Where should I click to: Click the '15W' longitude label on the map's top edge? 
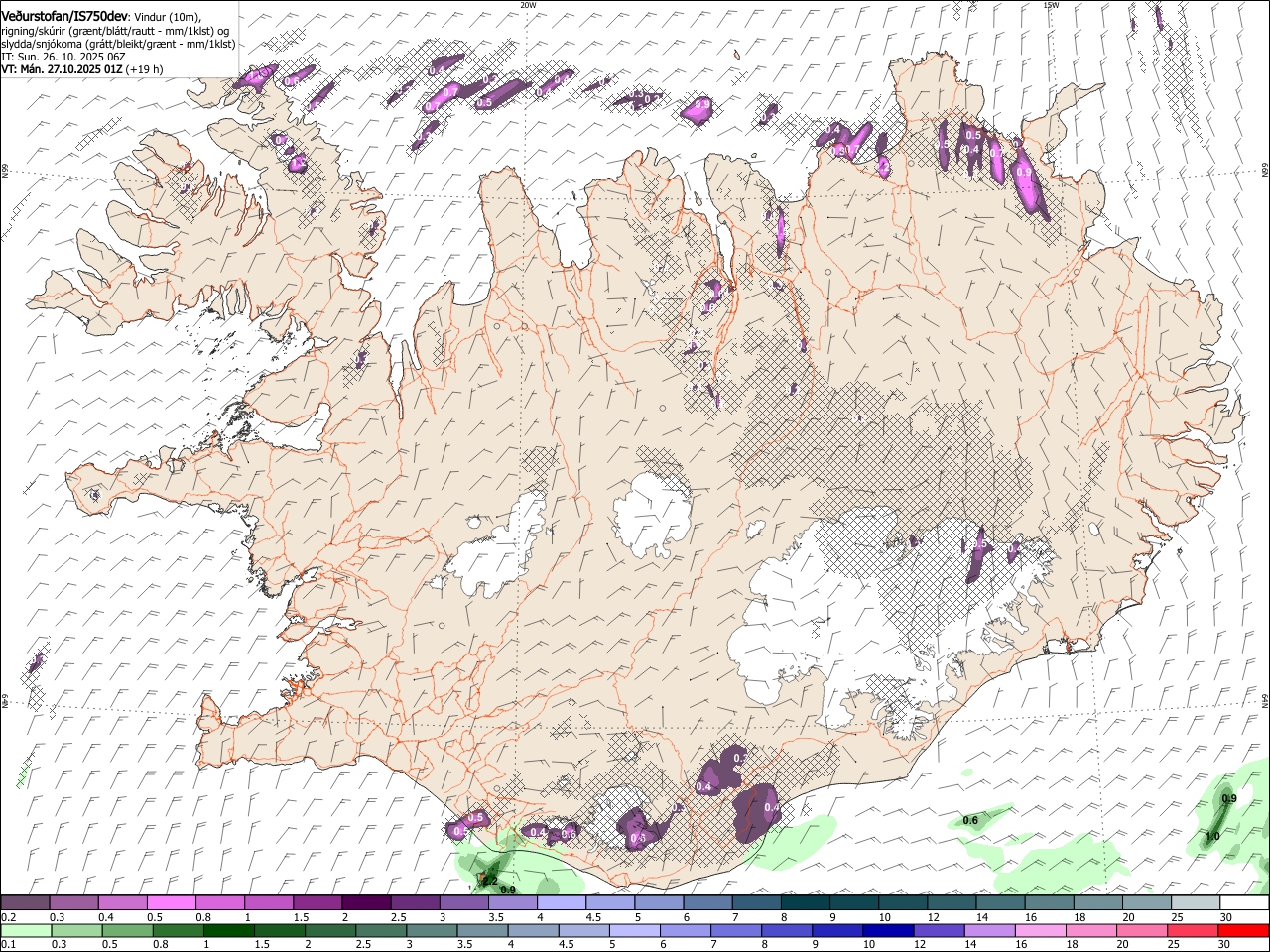(x=1051, y=5)
